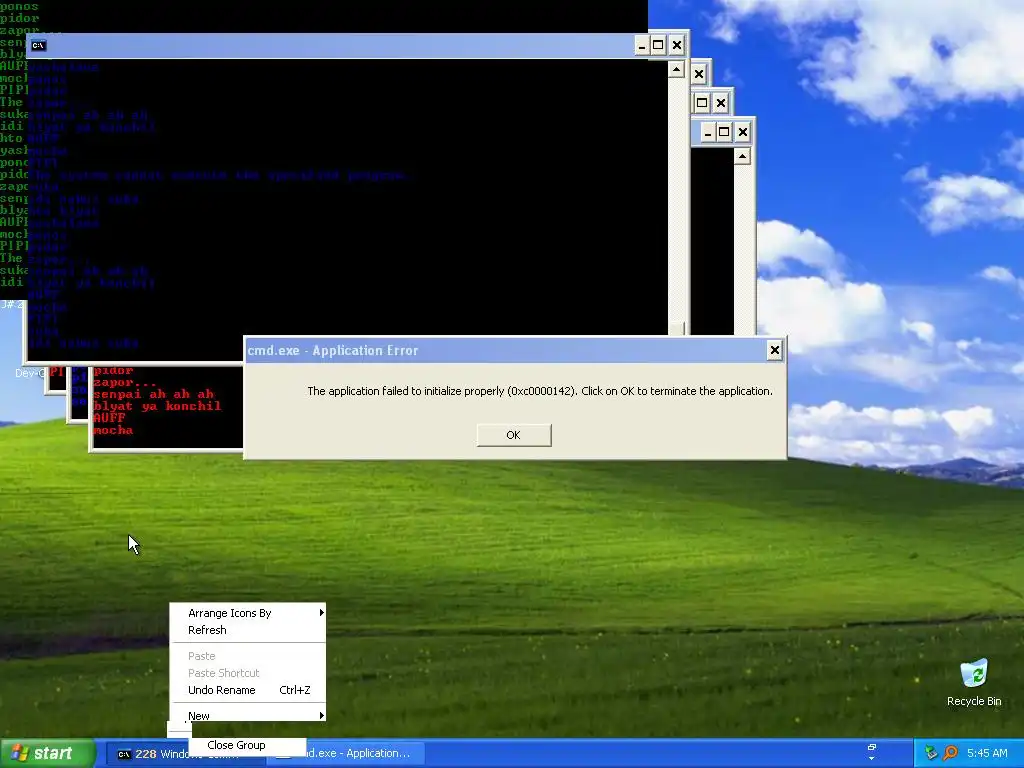
Task: Open the New submenu in the context menu
Action: [x=248, y=716]
